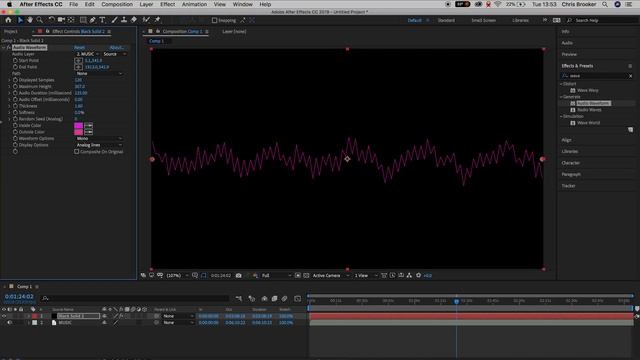
Task: Click the current time indicator in timeline
Action: click(456, 301)
